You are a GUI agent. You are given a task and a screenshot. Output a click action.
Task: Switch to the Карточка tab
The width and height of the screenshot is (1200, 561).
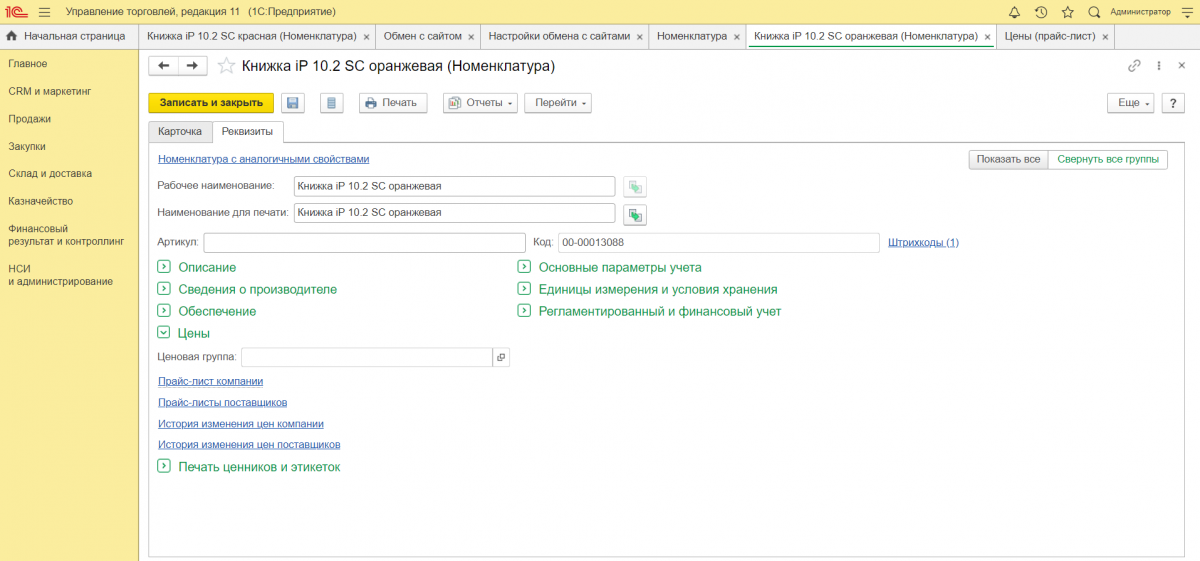point(180,132)
